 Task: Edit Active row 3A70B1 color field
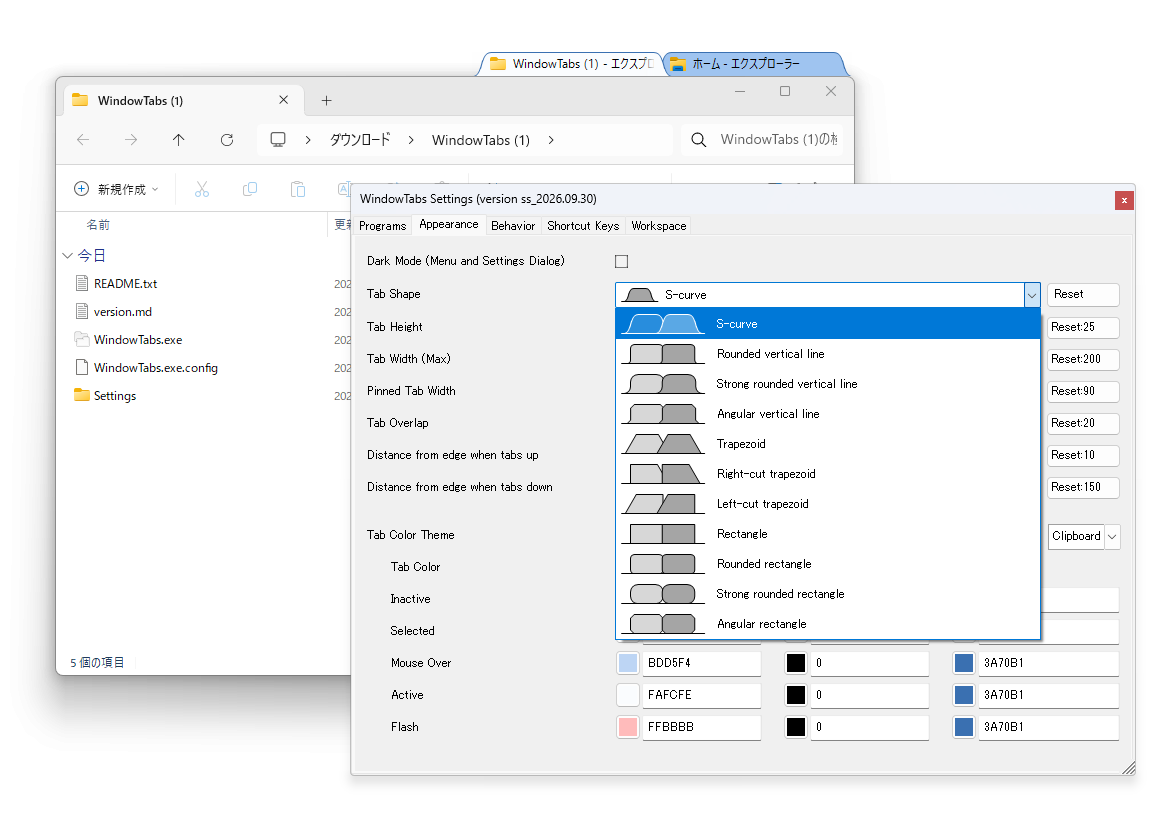click(x=1048, y=695)
